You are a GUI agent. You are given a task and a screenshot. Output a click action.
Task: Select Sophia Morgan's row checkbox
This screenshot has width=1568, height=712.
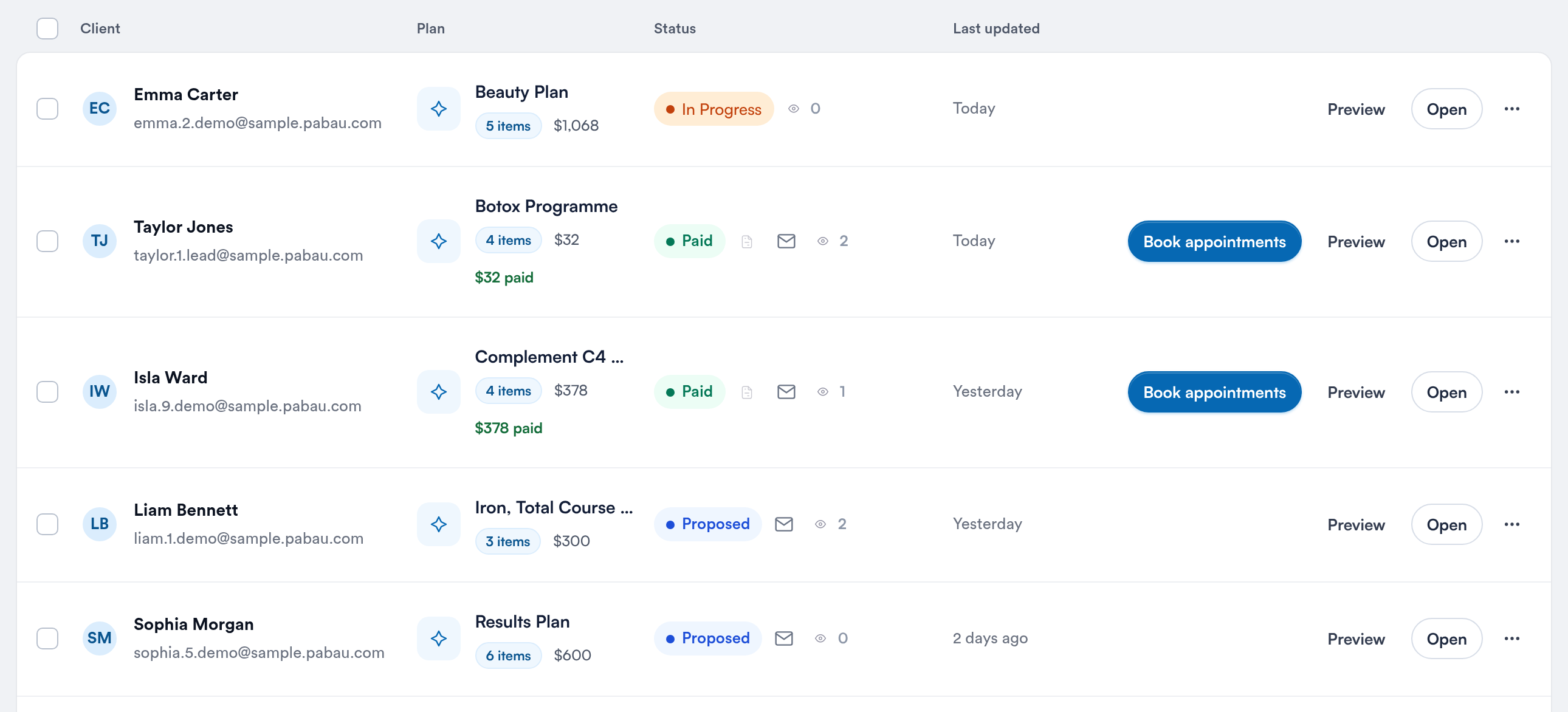(47, 638)
